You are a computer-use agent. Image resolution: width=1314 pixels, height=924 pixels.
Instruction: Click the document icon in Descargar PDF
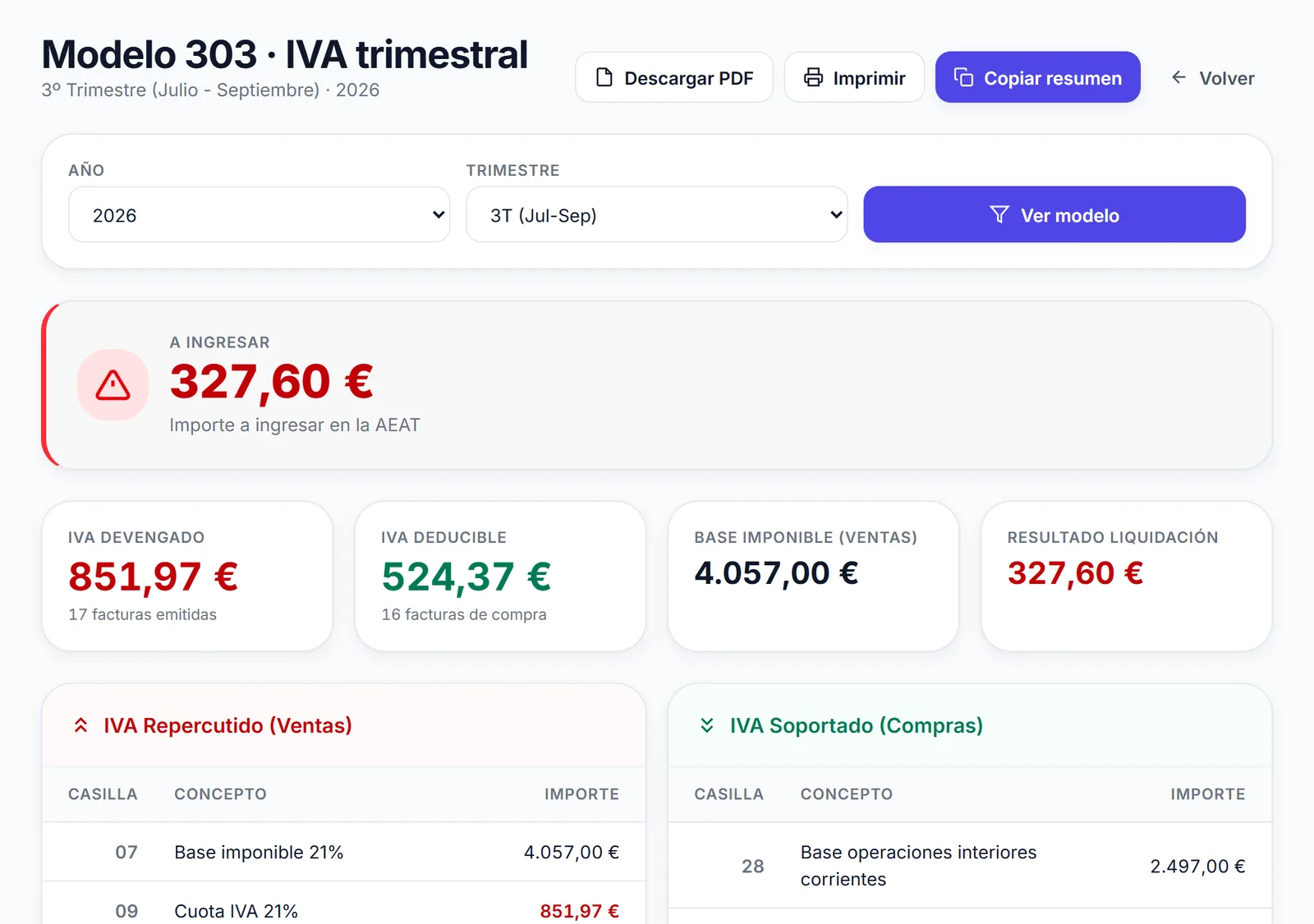click(x=604, y=77)
